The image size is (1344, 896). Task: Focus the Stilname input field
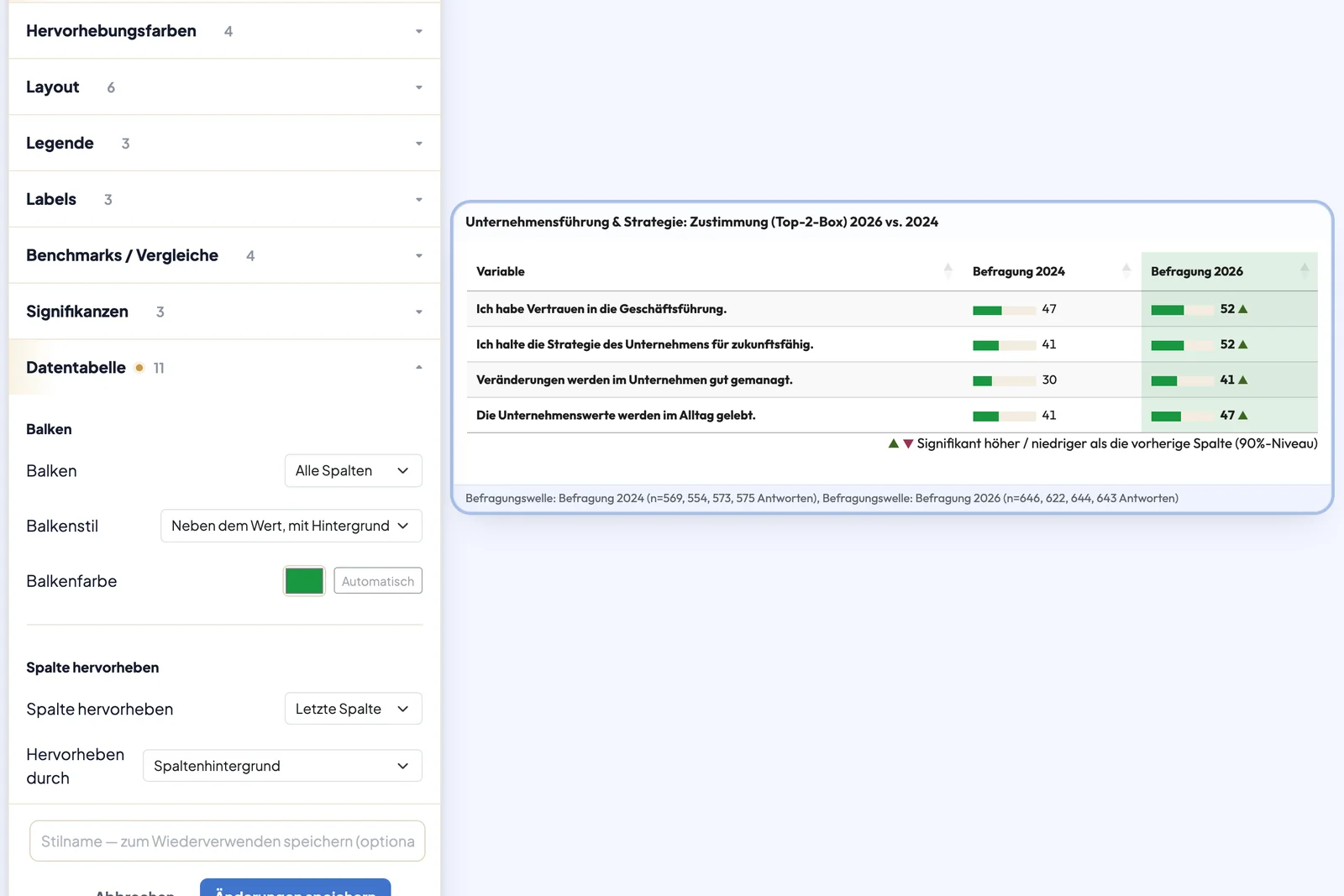click(x=227, y=841)
